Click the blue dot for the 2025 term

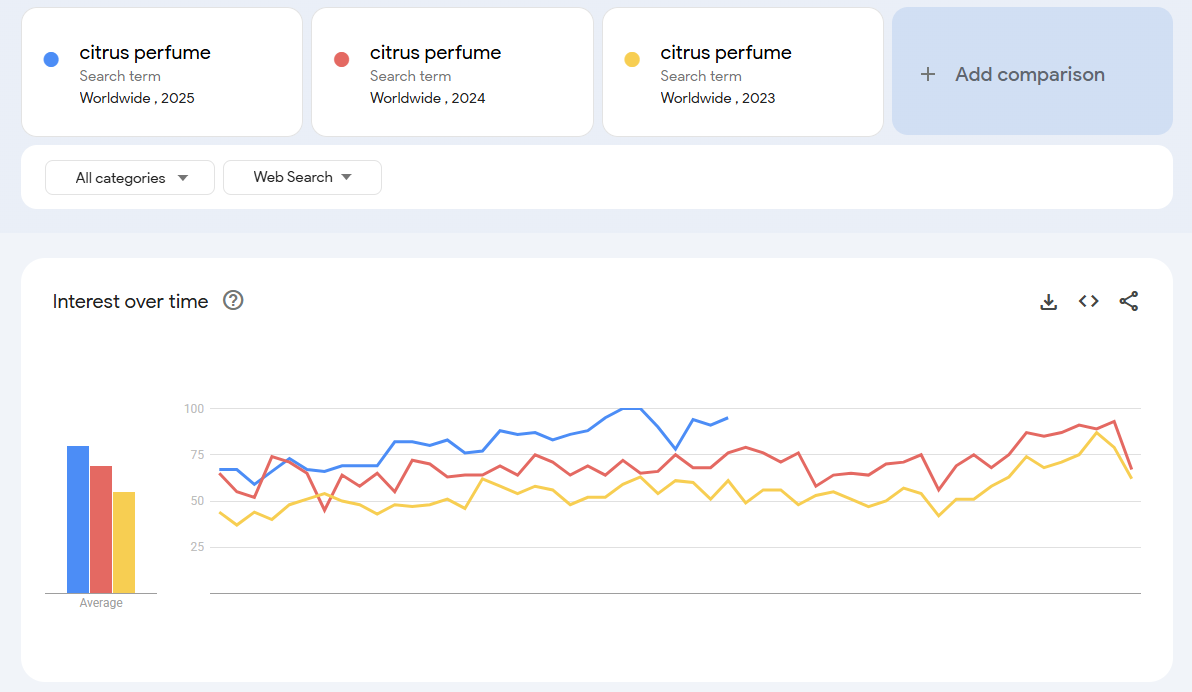coord(51,59)
